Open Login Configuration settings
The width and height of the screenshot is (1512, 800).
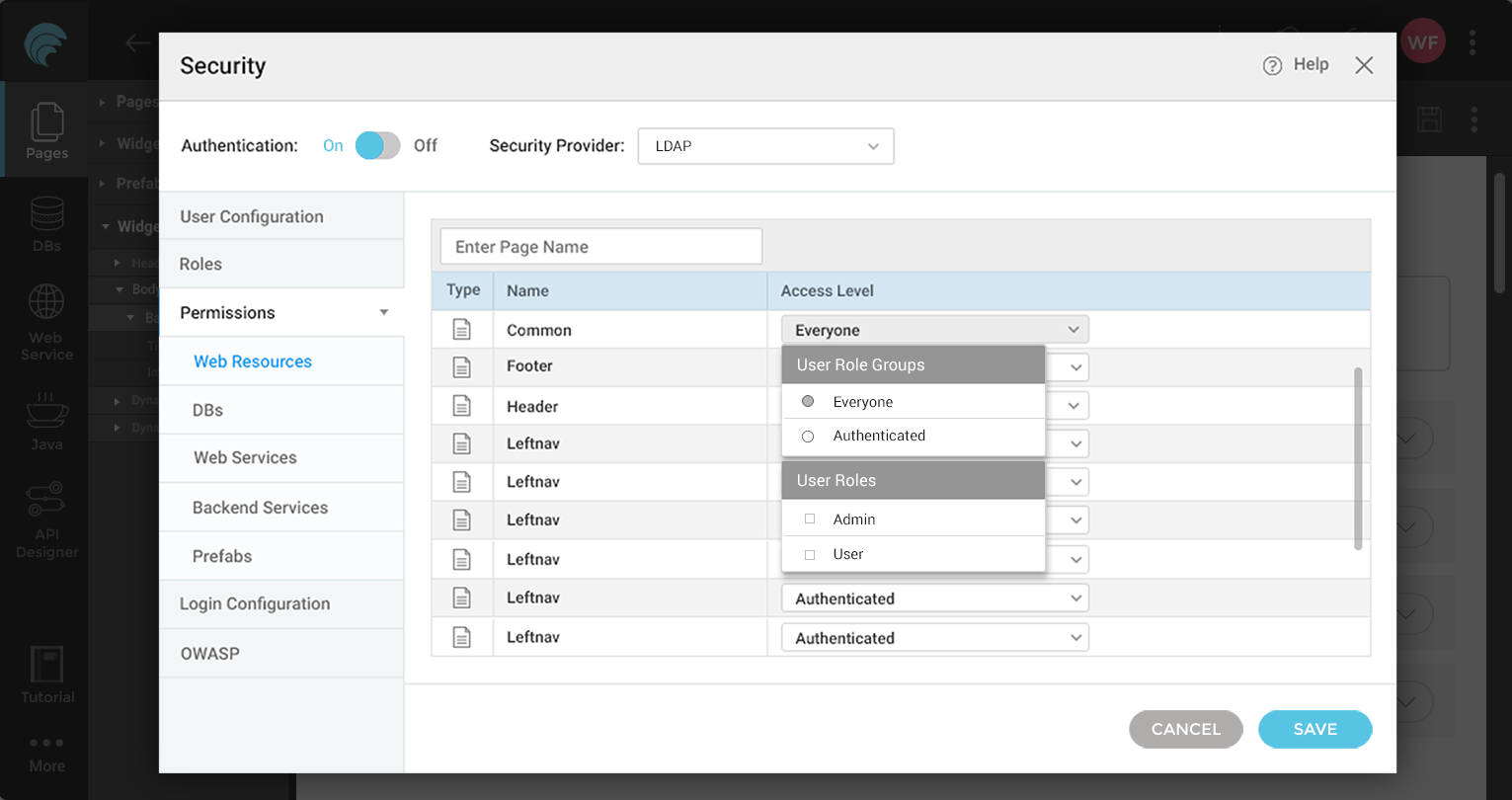click(x=281, y=604)
